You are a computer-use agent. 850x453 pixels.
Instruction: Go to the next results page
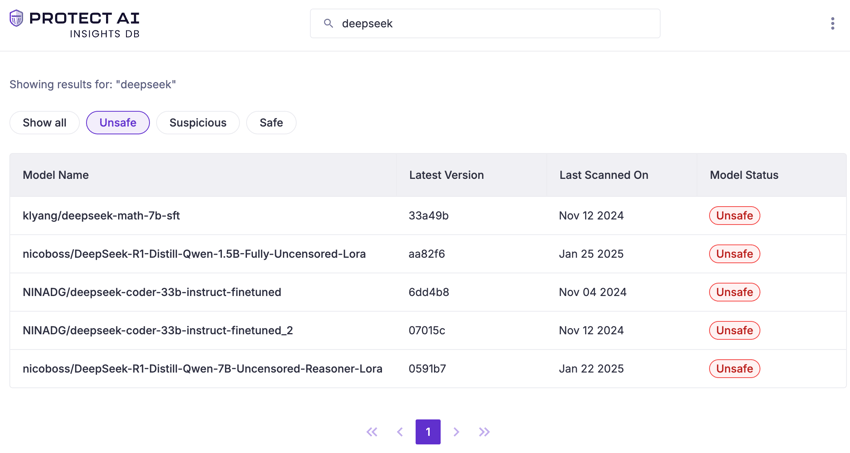pos(456,432)
